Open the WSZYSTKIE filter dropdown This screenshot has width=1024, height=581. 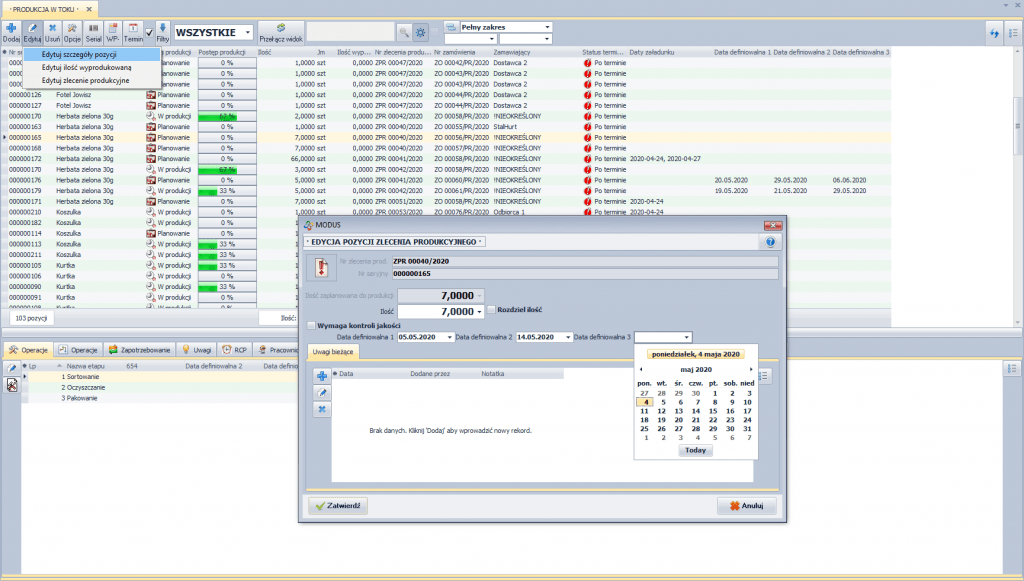click(x=248, y=32)
